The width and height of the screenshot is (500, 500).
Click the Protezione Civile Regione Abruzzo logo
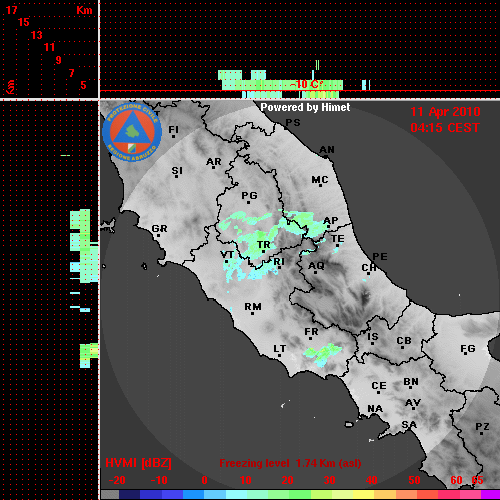132,132
